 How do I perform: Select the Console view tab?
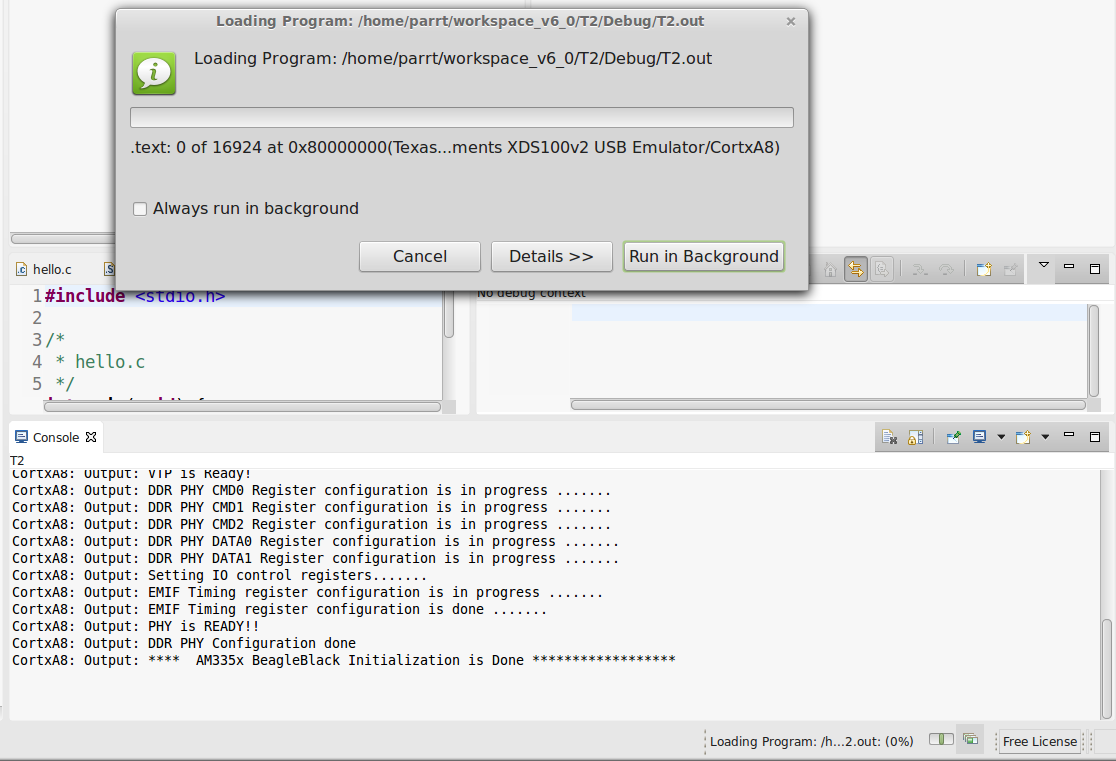[56, 437]
